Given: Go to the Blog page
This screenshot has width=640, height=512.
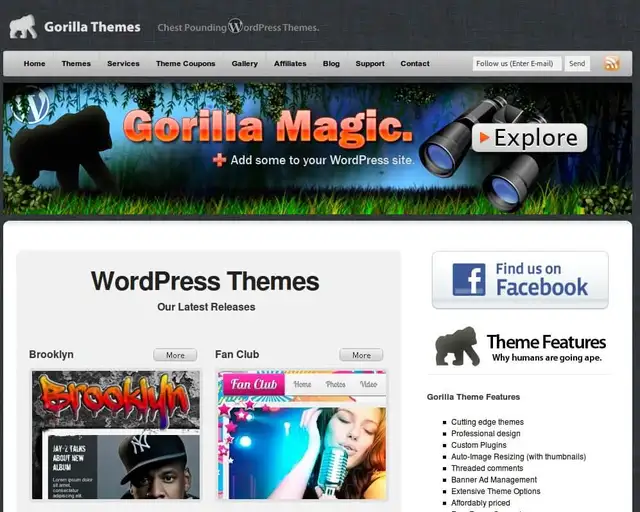Looking at the screenshot, I should click(331, 64).
